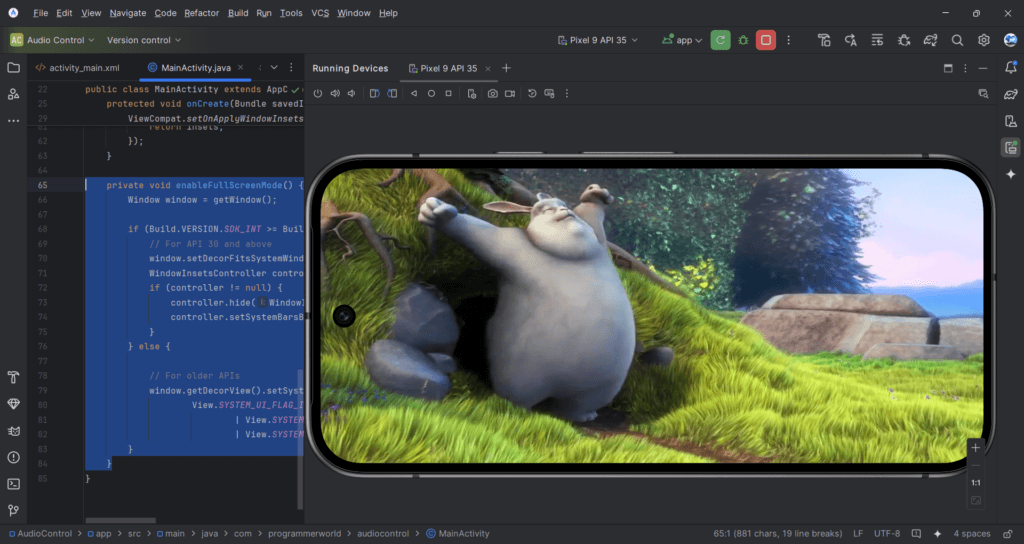Rotate emulator left

(374, 93)
